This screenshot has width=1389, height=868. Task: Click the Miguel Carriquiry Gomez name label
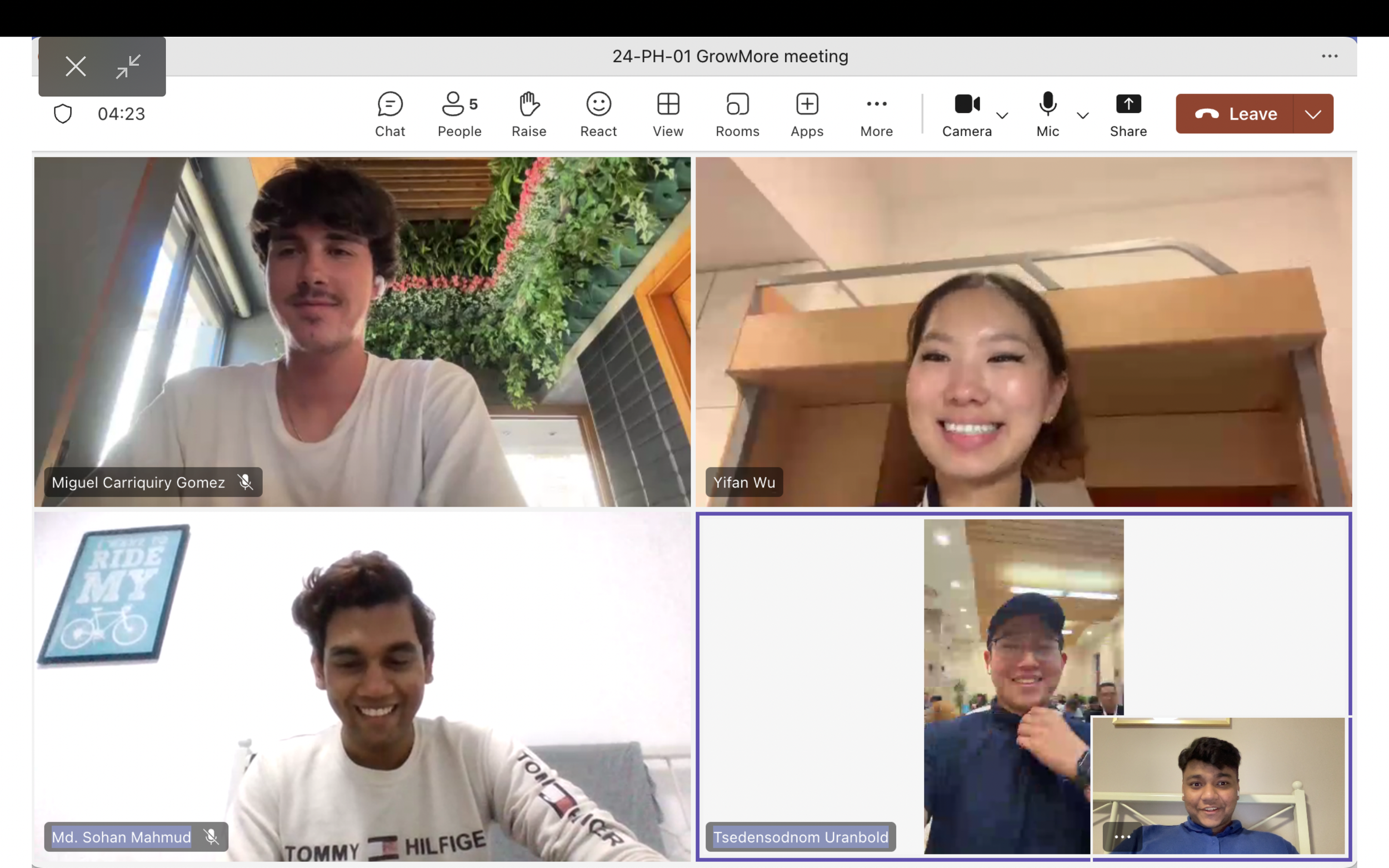[x=138, y=482]
